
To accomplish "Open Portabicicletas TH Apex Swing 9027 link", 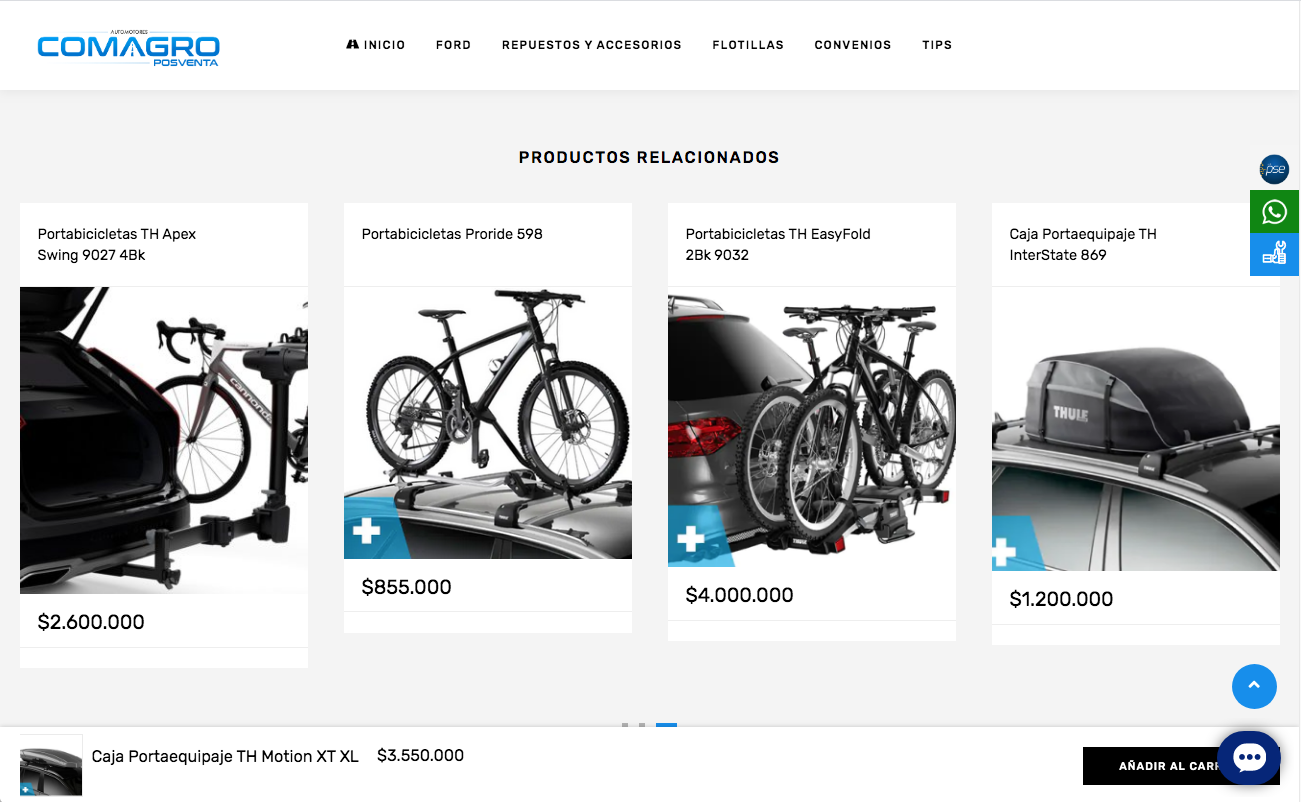I will 117,244.
